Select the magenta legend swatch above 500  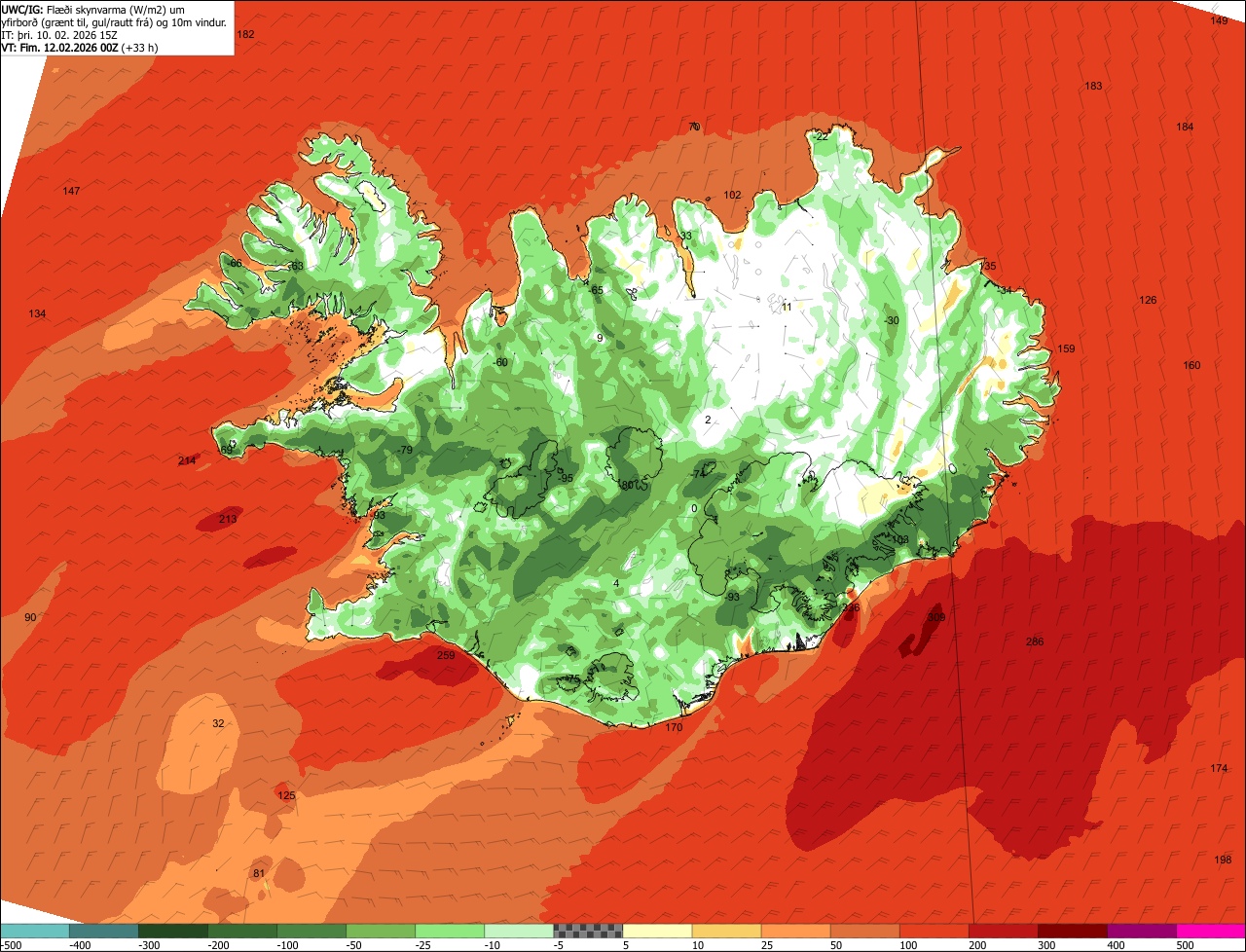[1211, 931]
